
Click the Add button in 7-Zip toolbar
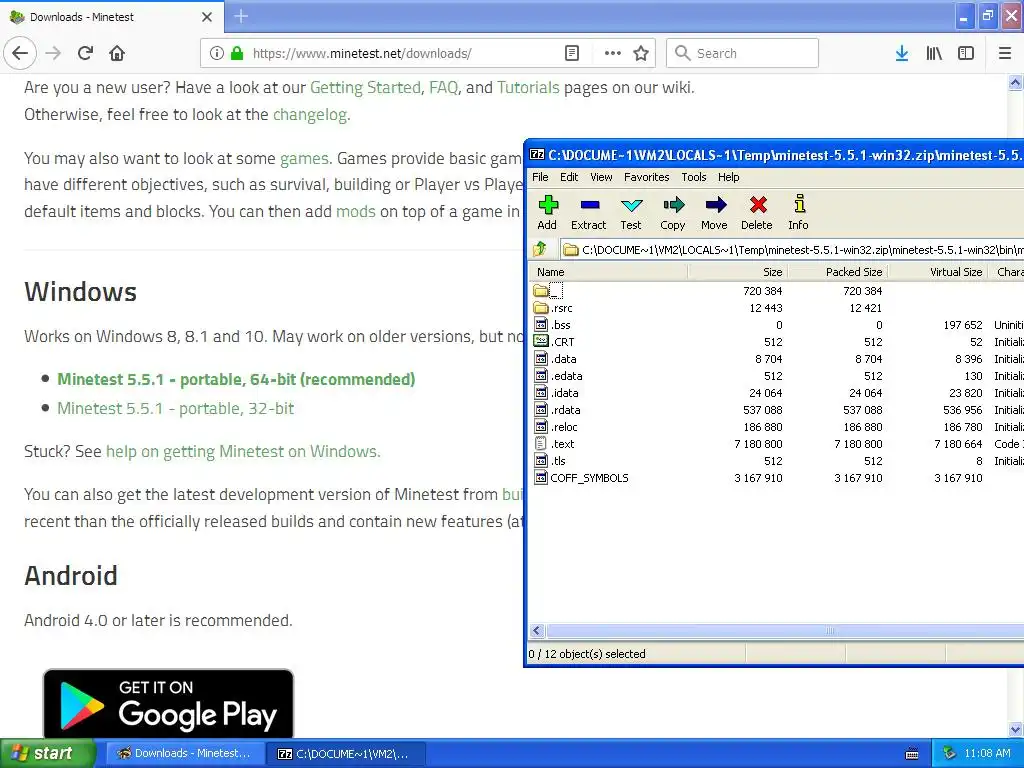(x=547, y=213)
